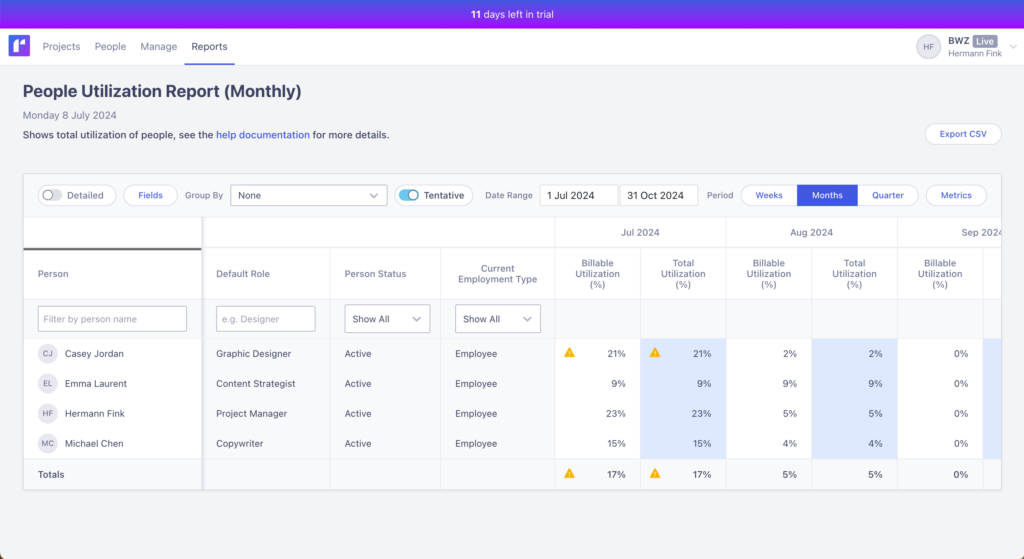Select the Reports tab
1024x559 pixels.
(210, 46)
